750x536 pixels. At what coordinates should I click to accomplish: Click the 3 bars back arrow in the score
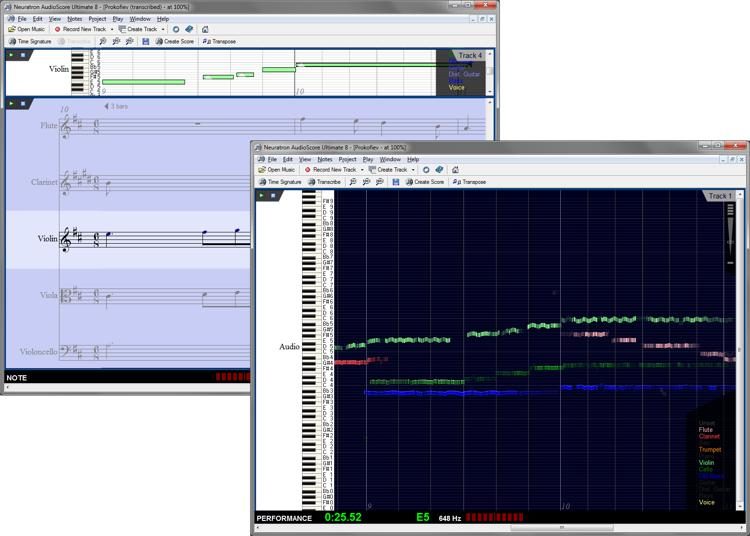coord(107,105)
